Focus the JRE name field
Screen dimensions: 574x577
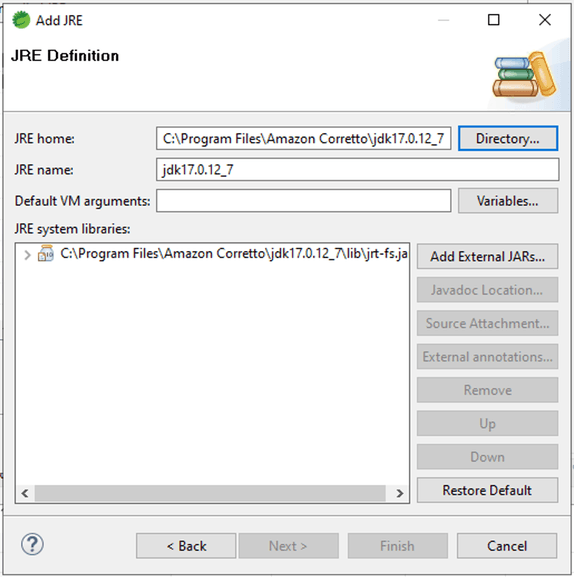pos(358,169)
